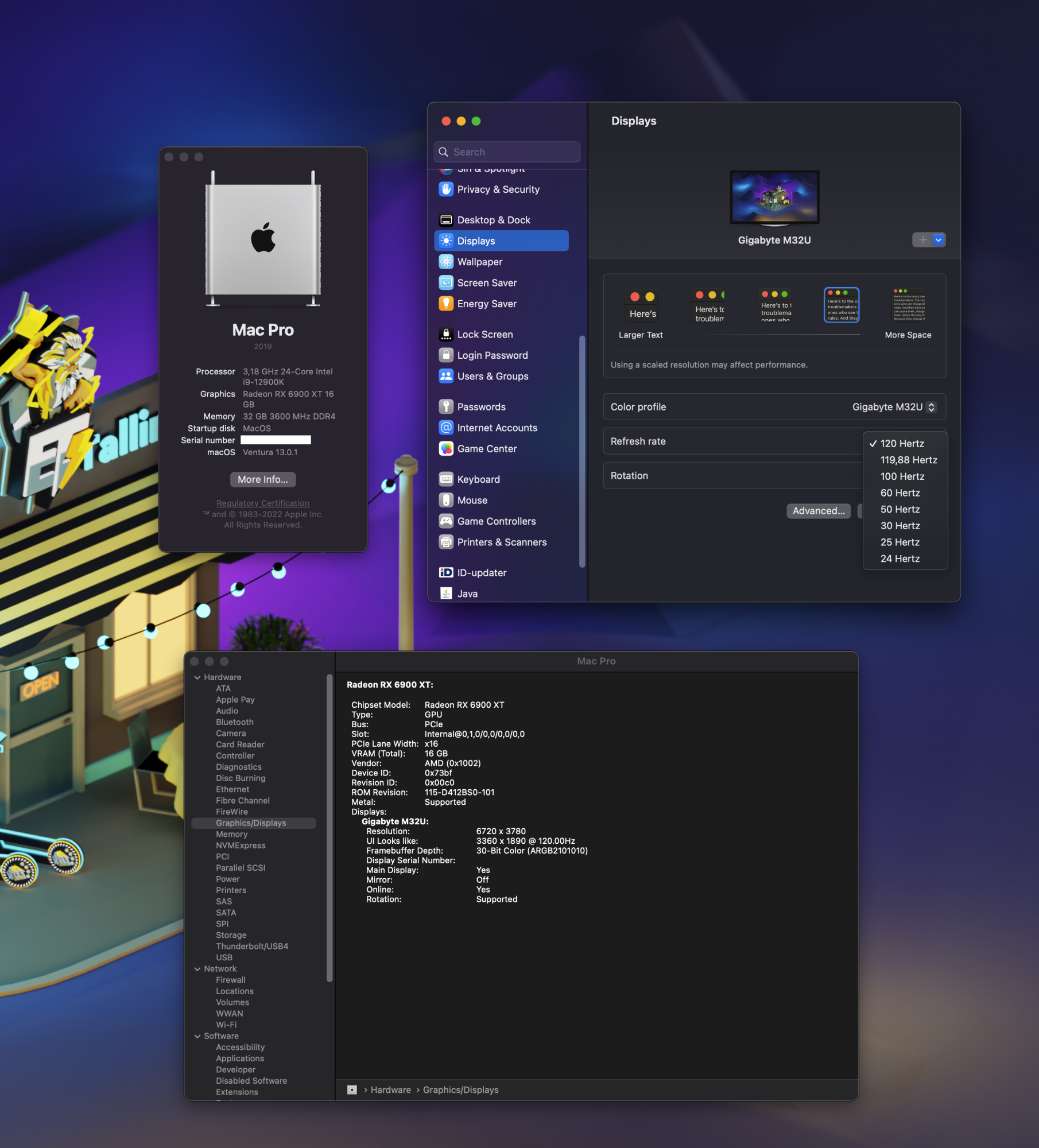Select 100 Hertz refresh rate

[905, 476]
